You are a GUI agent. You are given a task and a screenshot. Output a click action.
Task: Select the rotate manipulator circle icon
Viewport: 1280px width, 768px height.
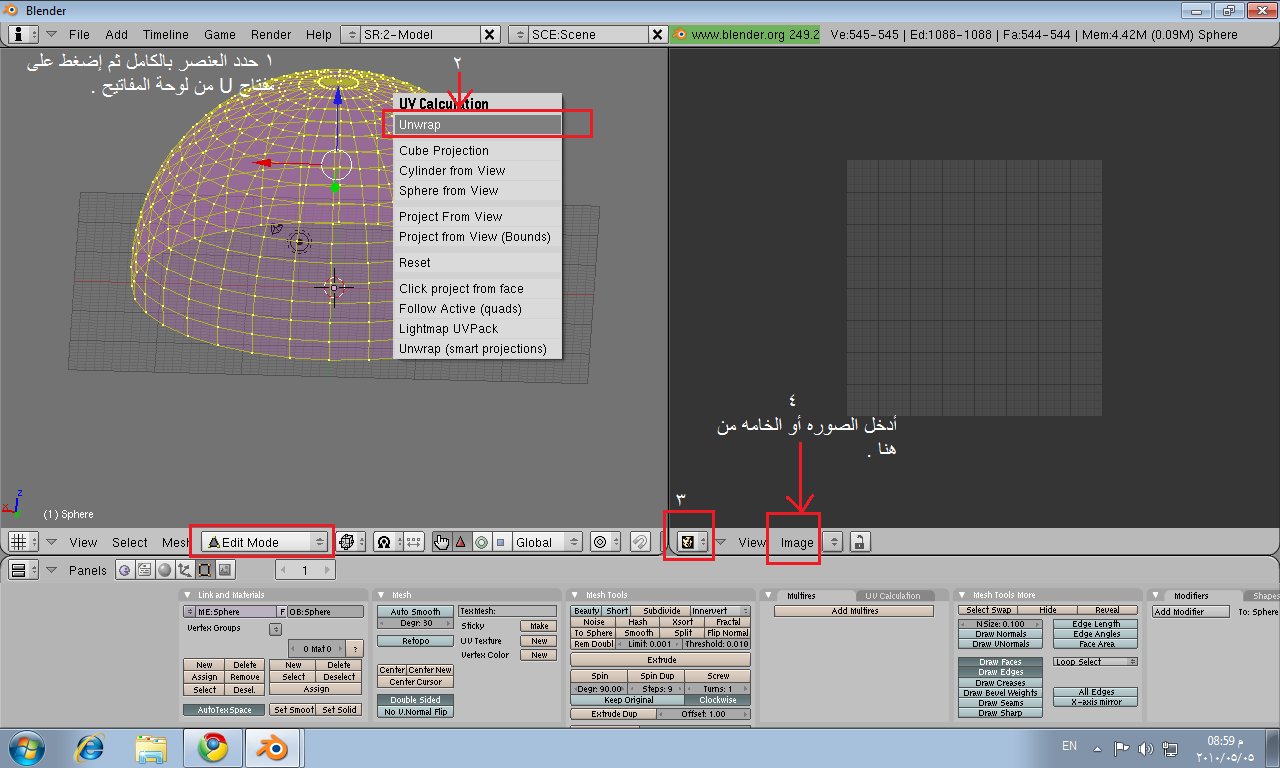(x=481, y=542)
